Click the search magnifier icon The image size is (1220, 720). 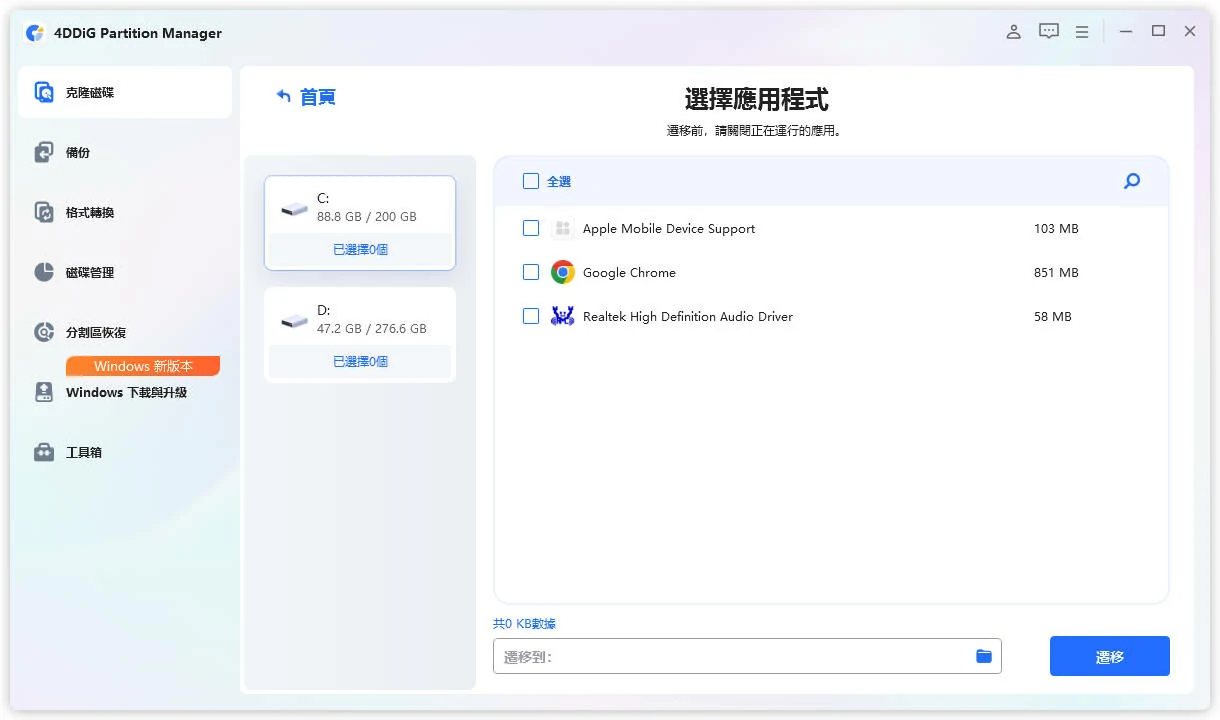click(1131, 181)
